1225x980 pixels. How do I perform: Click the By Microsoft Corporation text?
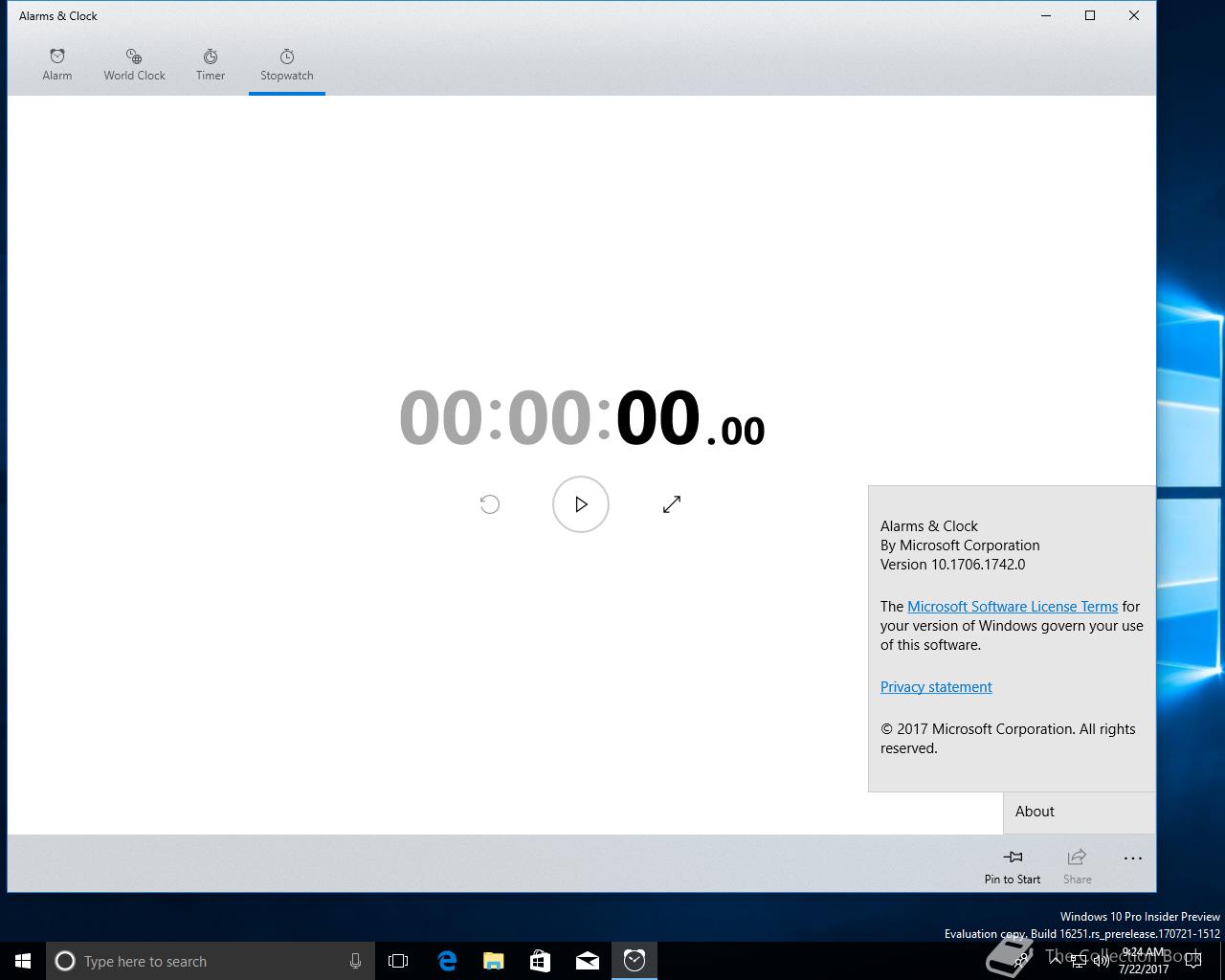[x=960, y=546]
